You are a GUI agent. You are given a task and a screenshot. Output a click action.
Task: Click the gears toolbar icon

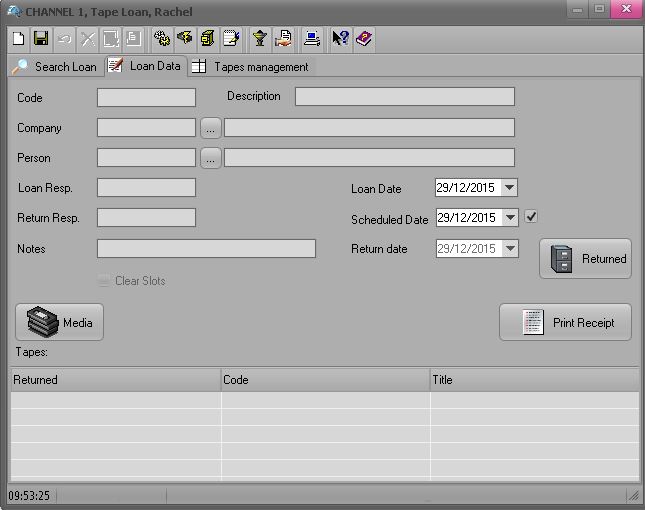[x=162, y=39]
